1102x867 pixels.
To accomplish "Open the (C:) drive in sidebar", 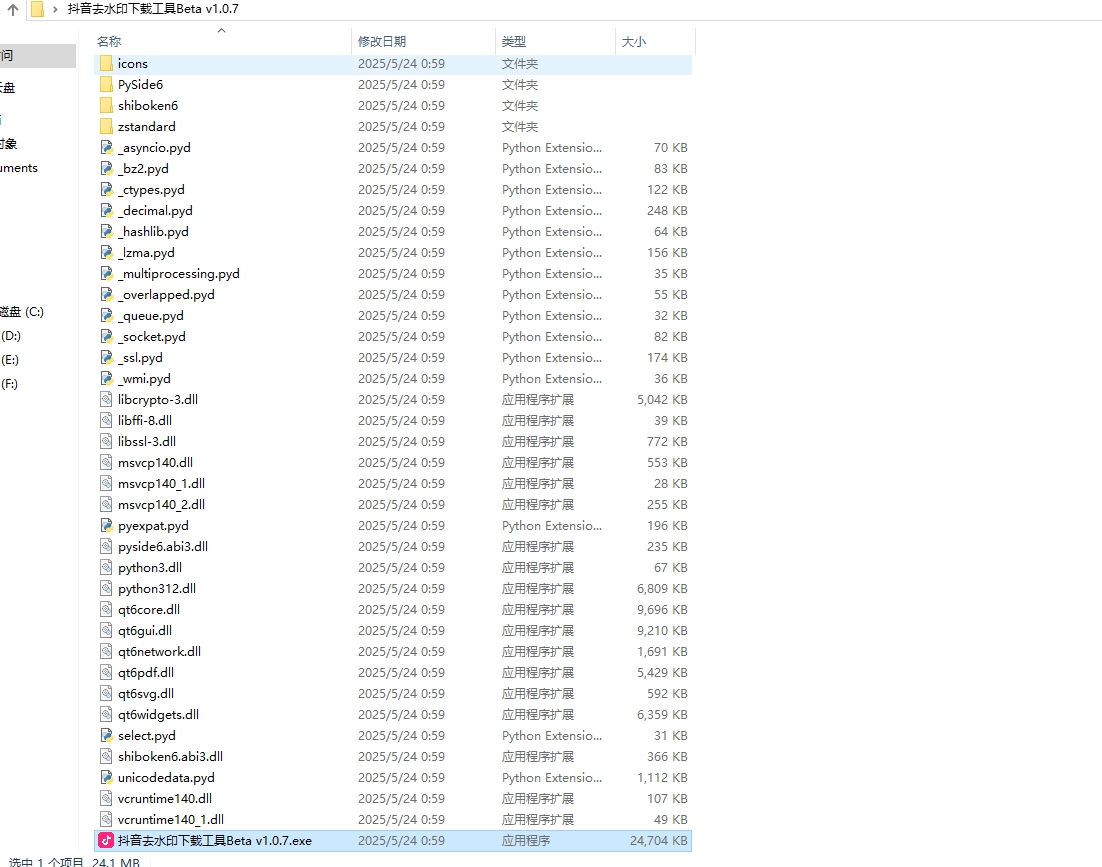I will click(x=22, y=312).
